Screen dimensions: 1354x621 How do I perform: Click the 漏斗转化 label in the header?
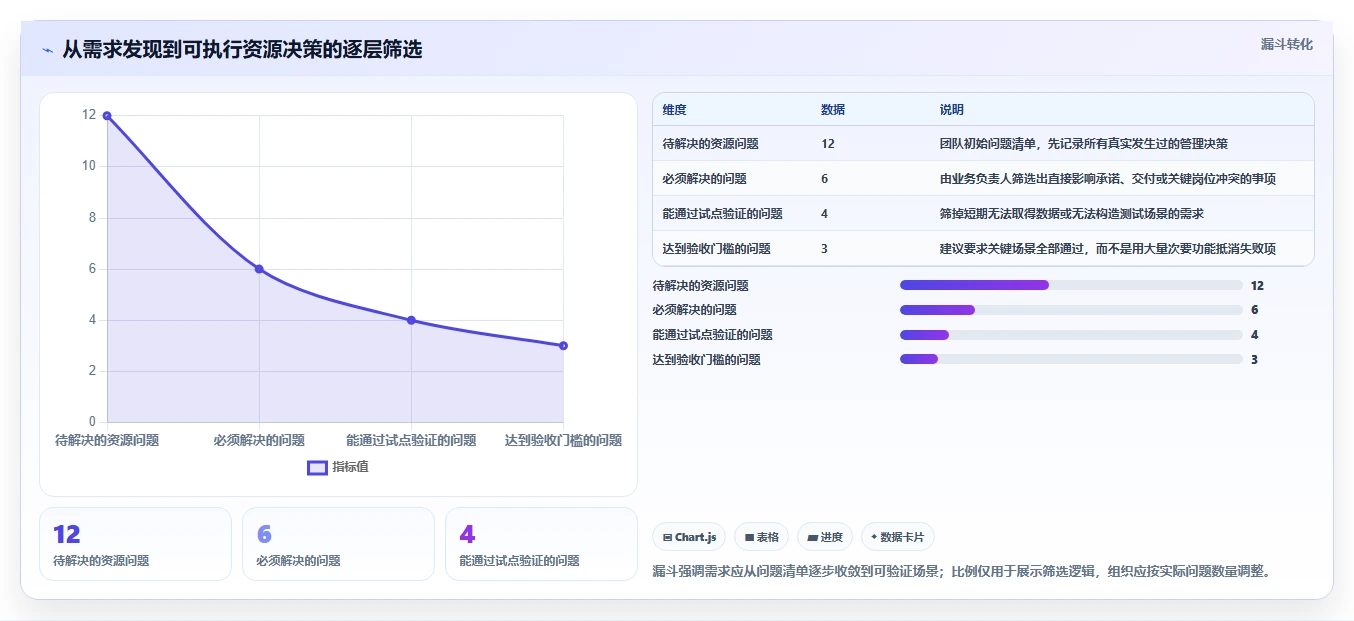point(1286,45)
